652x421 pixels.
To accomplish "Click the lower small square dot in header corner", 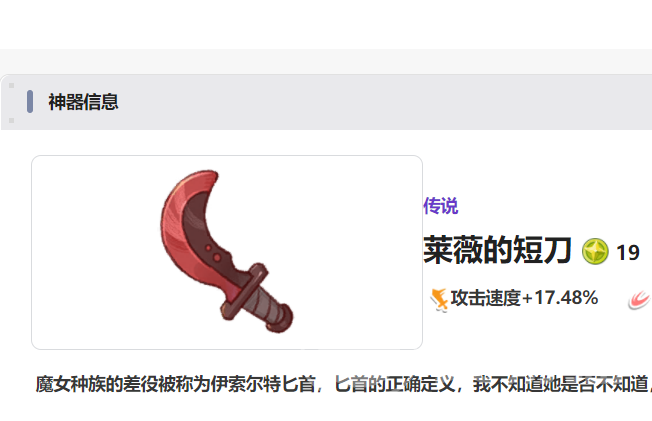I will (x=12, y=121).
